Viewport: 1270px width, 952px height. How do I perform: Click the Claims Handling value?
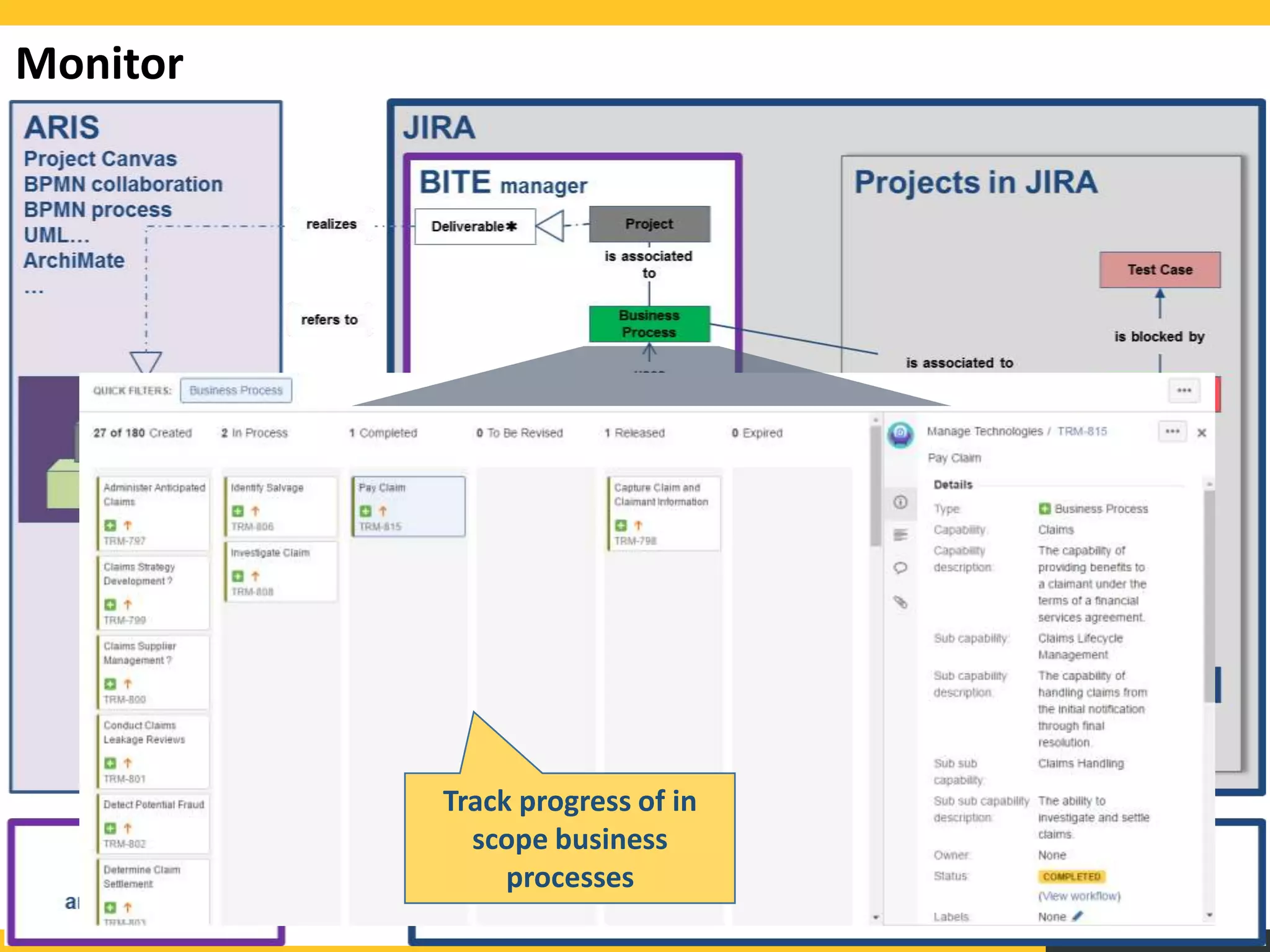click(1081, 764)
